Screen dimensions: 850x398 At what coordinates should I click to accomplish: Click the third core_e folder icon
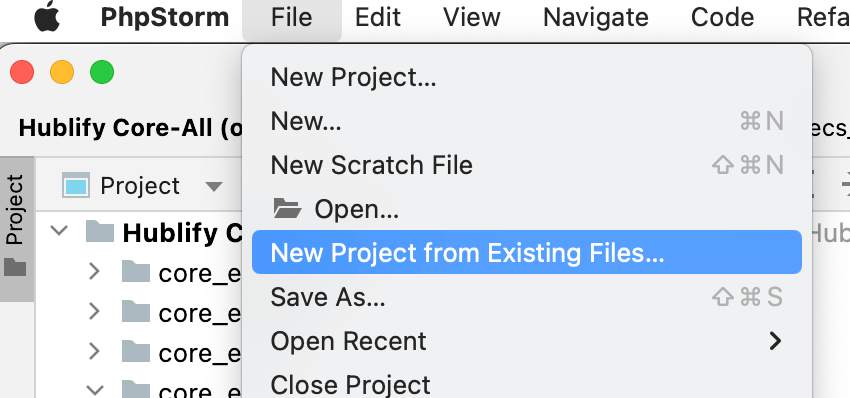pos(136,351)
